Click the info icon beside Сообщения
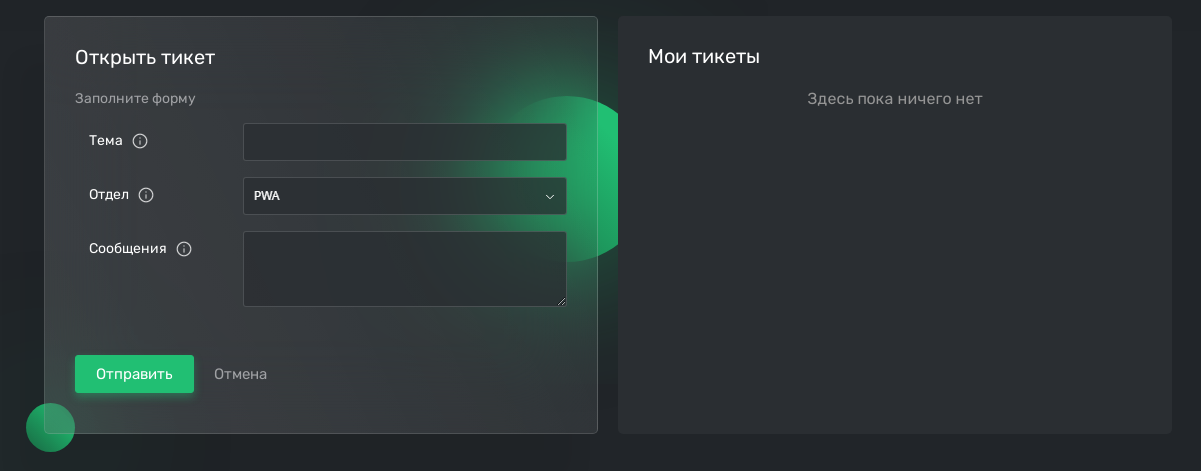 [184, 249]
